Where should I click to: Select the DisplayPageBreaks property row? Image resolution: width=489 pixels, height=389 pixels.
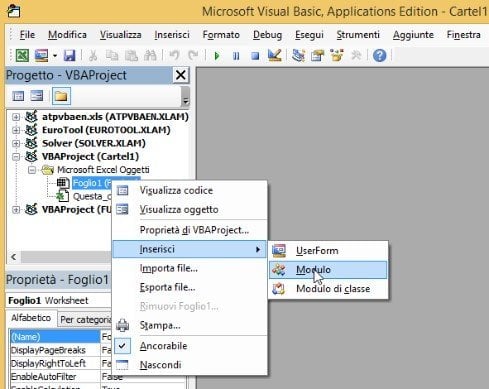[x=55, y=350]
